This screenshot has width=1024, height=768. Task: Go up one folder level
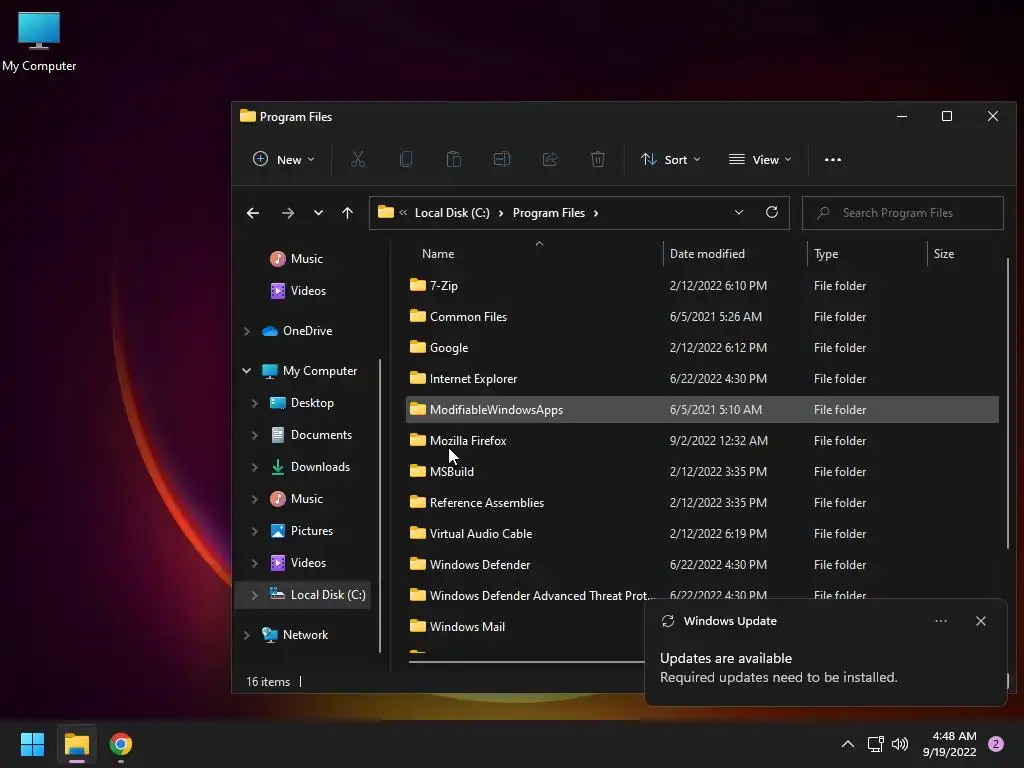(347, 213)
